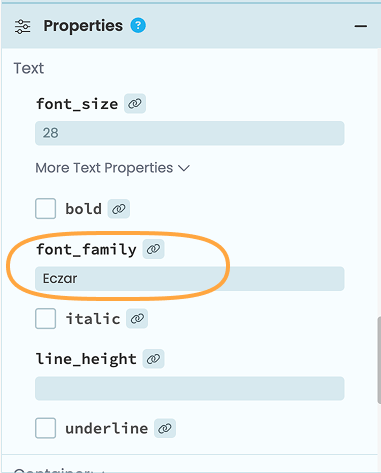Click the font_size input showing 28
This screenshot has height=473, width=381.
click(x=190, y=133)
